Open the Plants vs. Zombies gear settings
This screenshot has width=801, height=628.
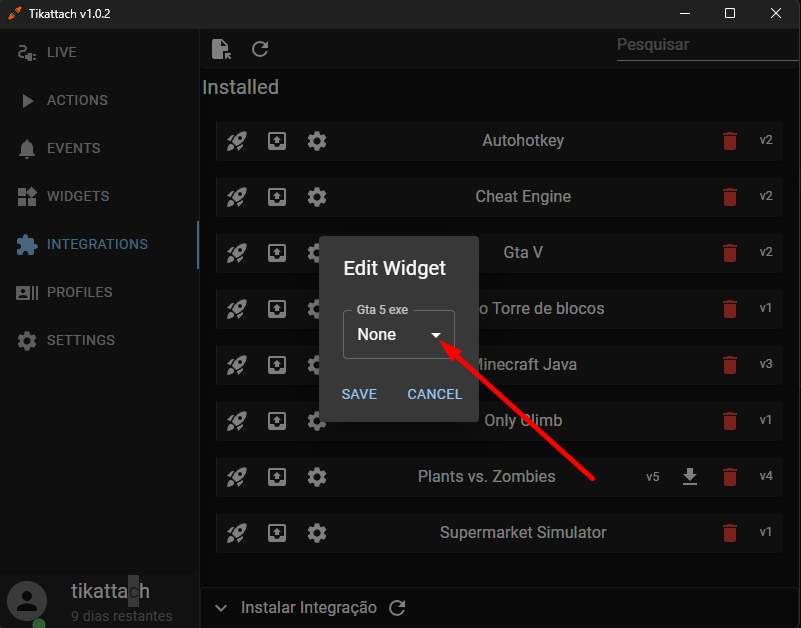(317, 477)
